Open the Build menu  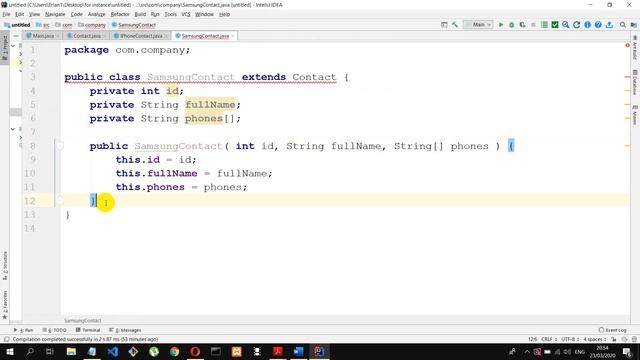tap(140, 14)
